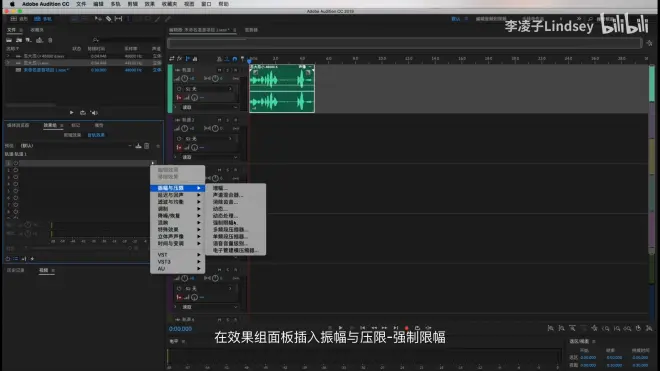The height and width of the screenshot is (371, 660).
Task: Open track 1 automation mode 读取 dropdown
Action: (x=210, y=107)
